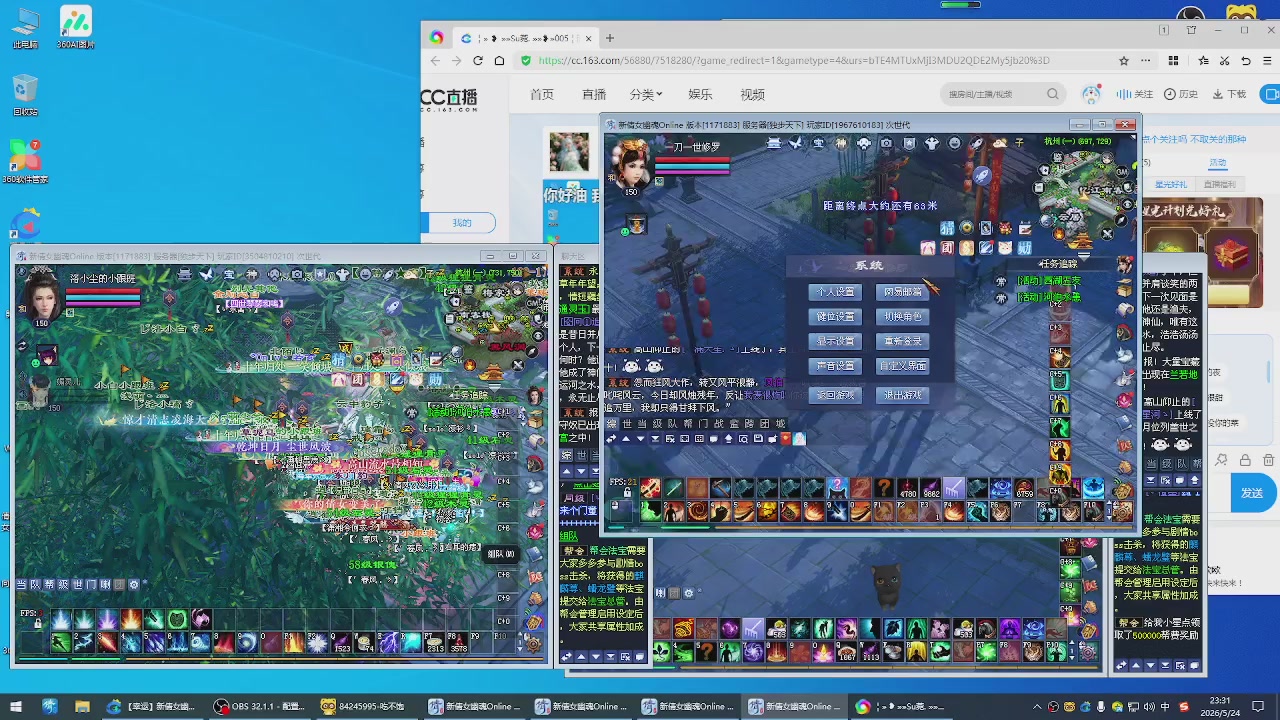The height and width of the screenshot is (720, 1280).
Task: Open the Windows Start menu
Action: (16, 706)
